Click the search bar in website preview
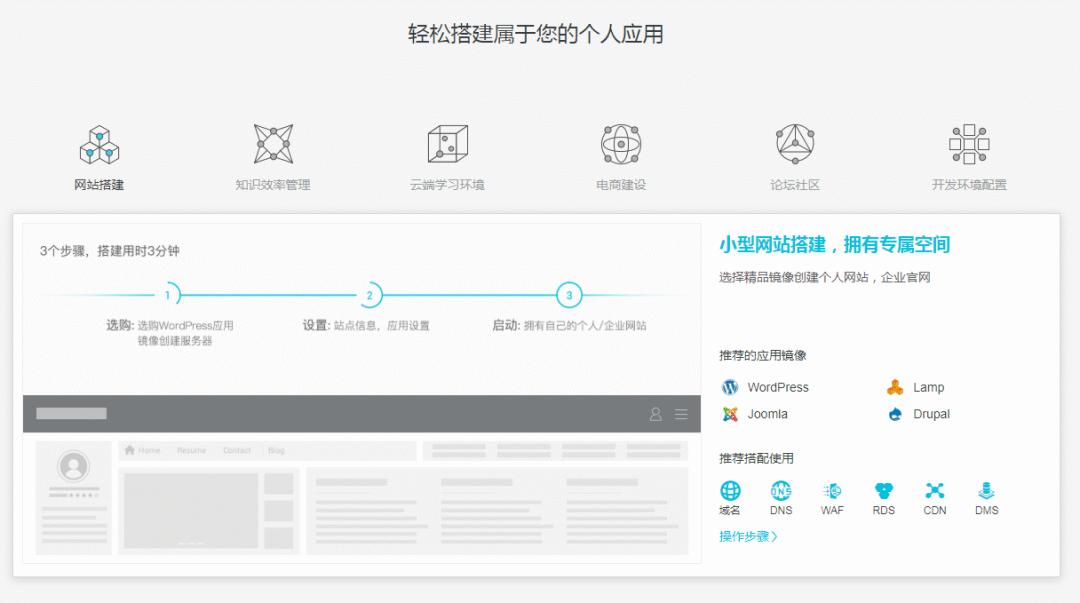Screen dimensions: 1080x603 pyautogui.click(x=68, y=413)
